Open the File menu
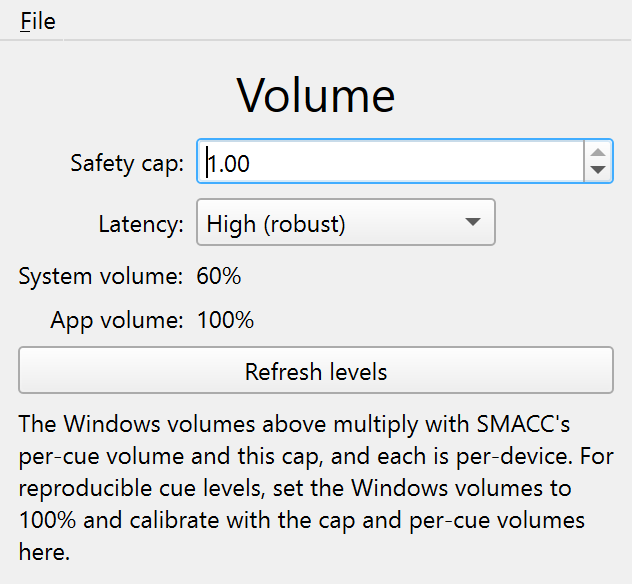The width and height of the screenshot is (632, 584). tap(38, 21)
